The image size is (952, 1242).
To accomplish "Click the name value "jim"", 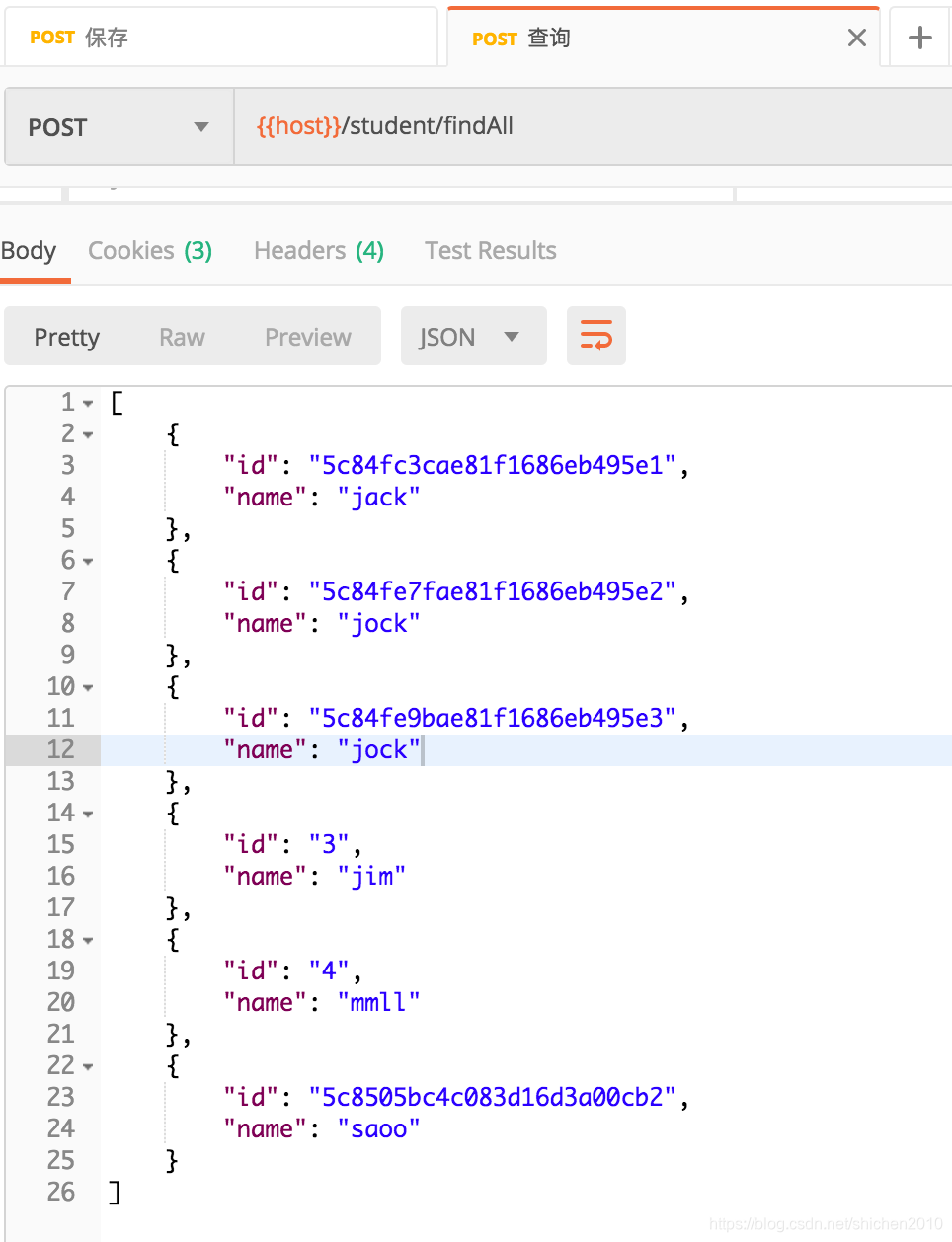I will pyautogui.click(x=371, y=876).
